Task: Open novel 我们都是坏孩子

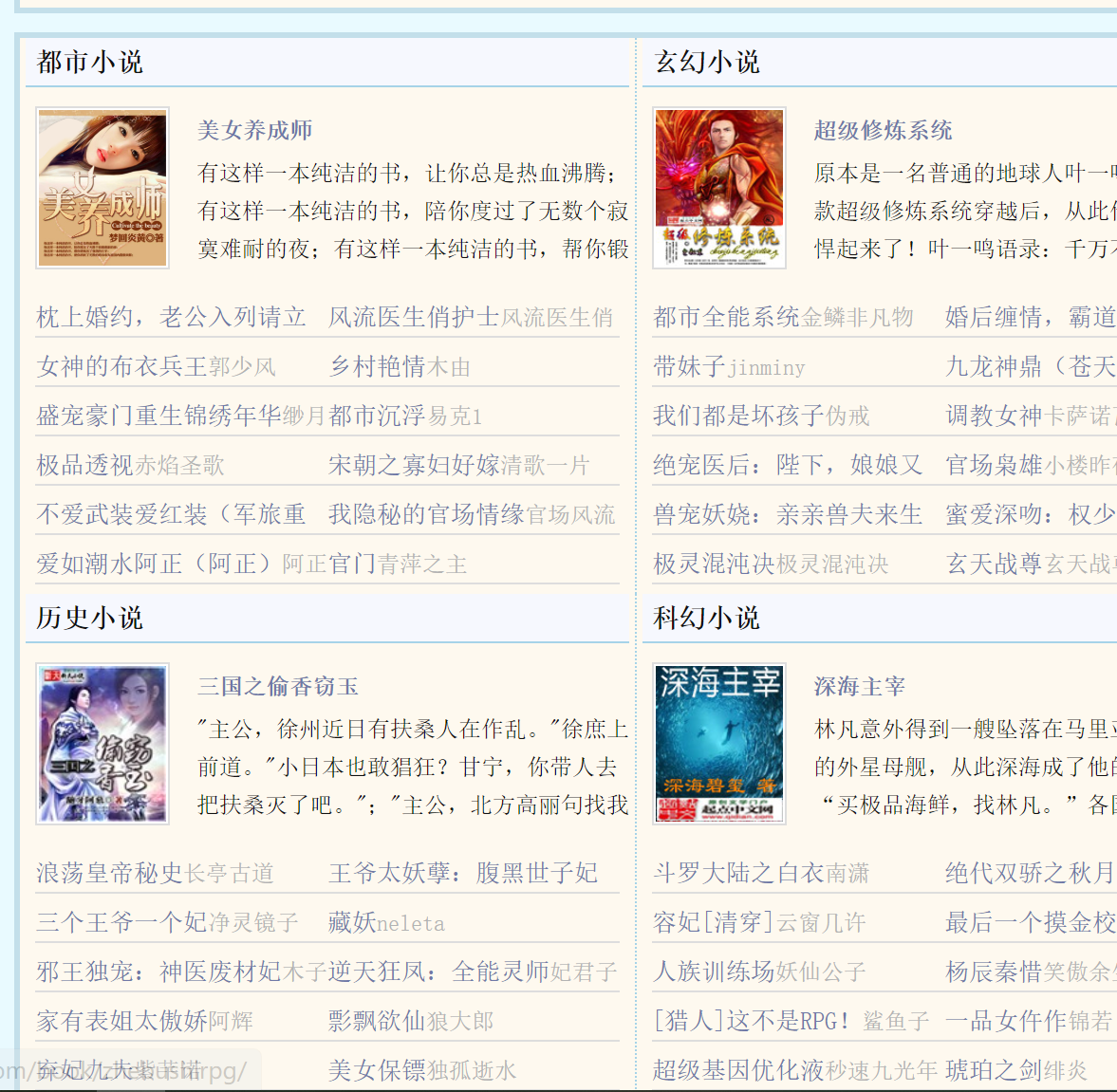Action: tap(738, 416)
